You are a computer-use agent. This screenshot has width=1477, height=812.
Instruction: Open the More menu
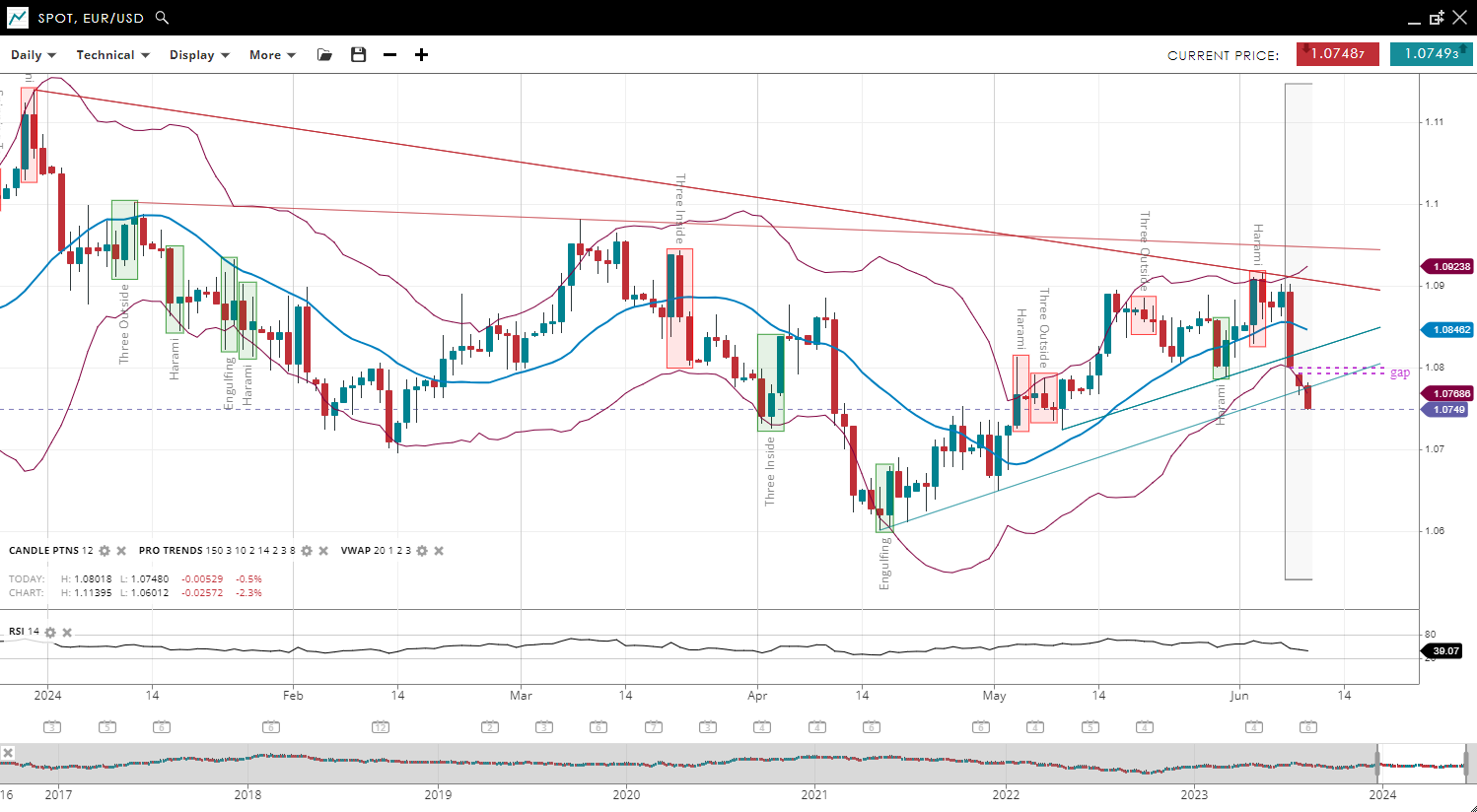pos(272,55)
